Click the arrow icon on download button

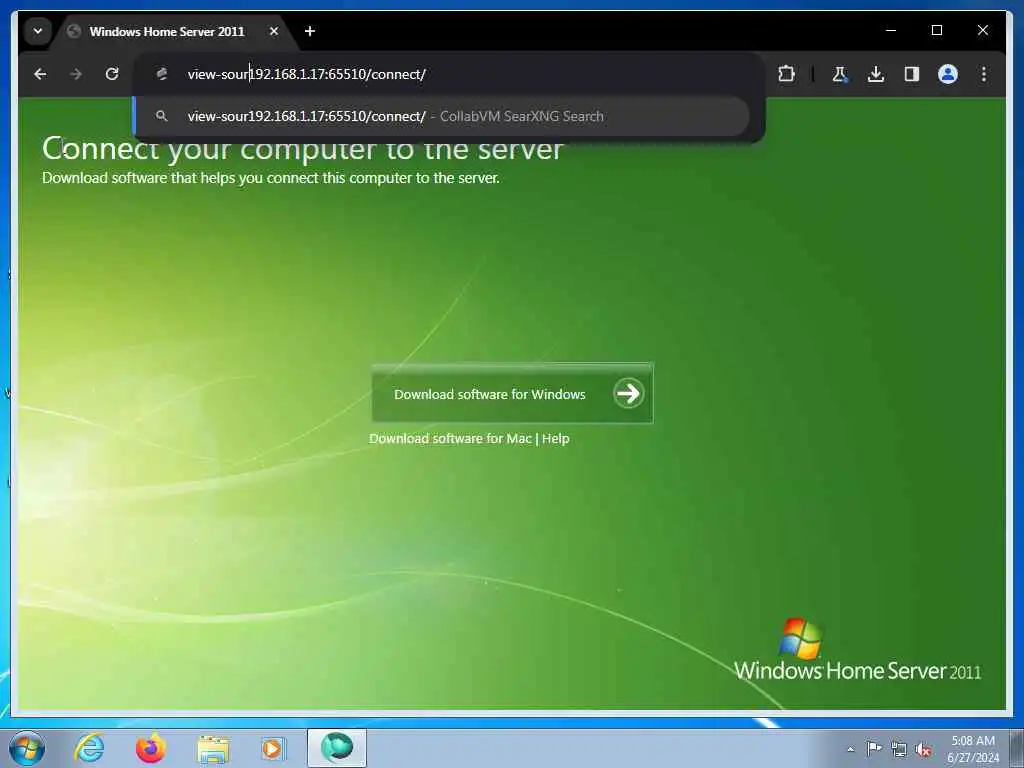tap(628, 393)
